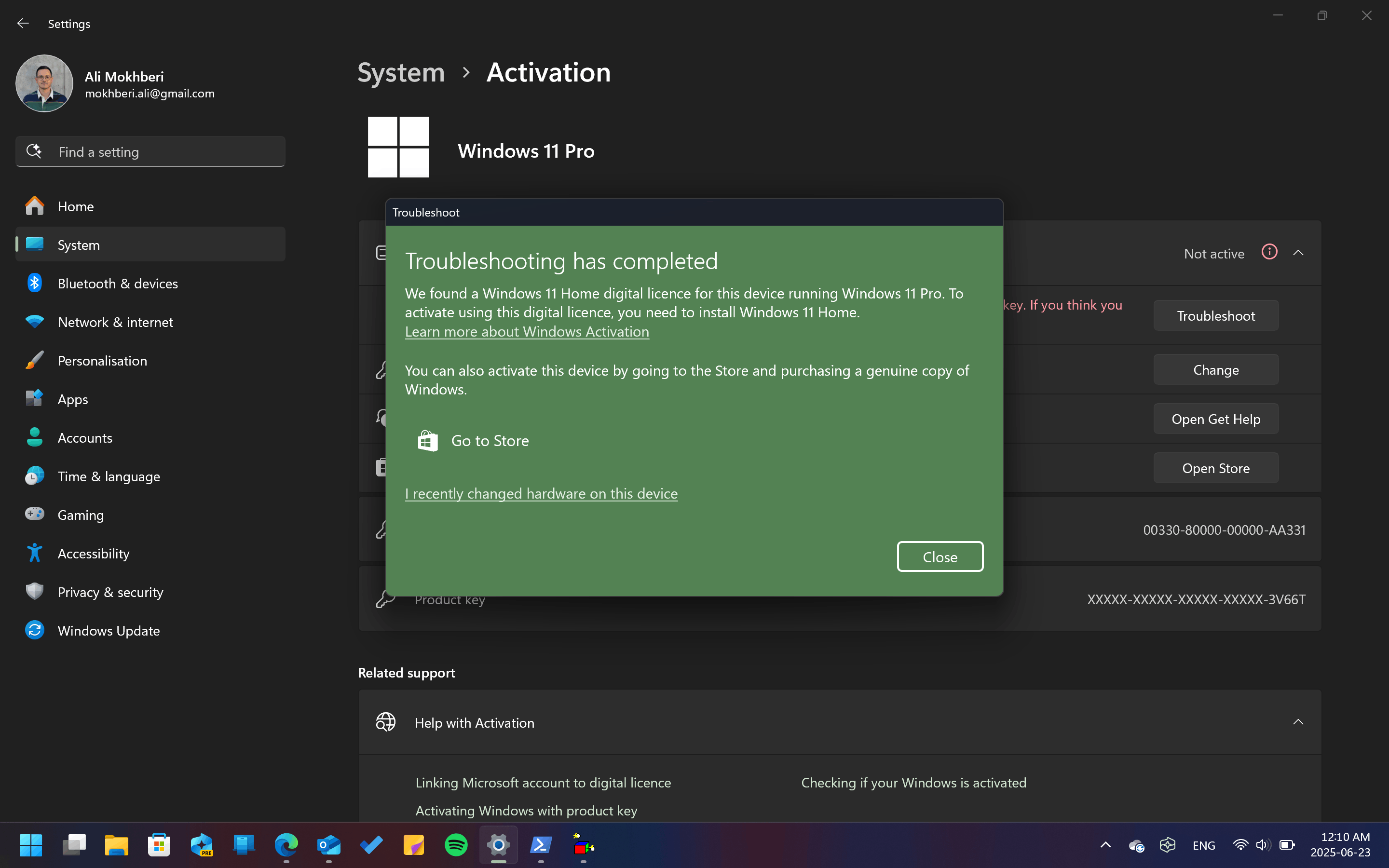The image size is (1389, 868).
Task: Open File Explorer from the taskbar
Action: tap(117, 845)
